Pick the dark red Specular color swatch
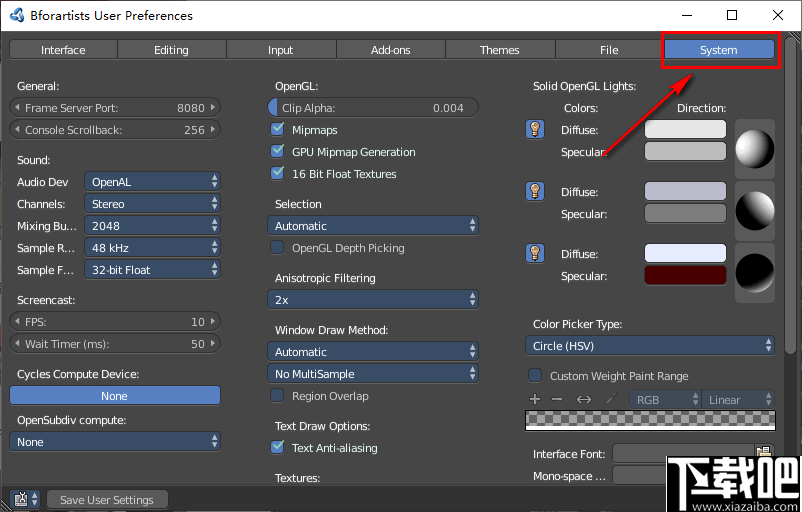 (x=685, y=275)
